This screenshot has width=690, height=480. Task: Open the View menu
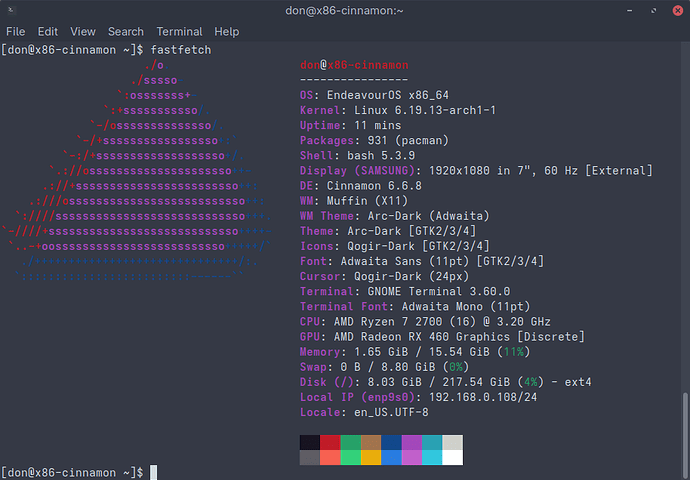coord(83,32)
